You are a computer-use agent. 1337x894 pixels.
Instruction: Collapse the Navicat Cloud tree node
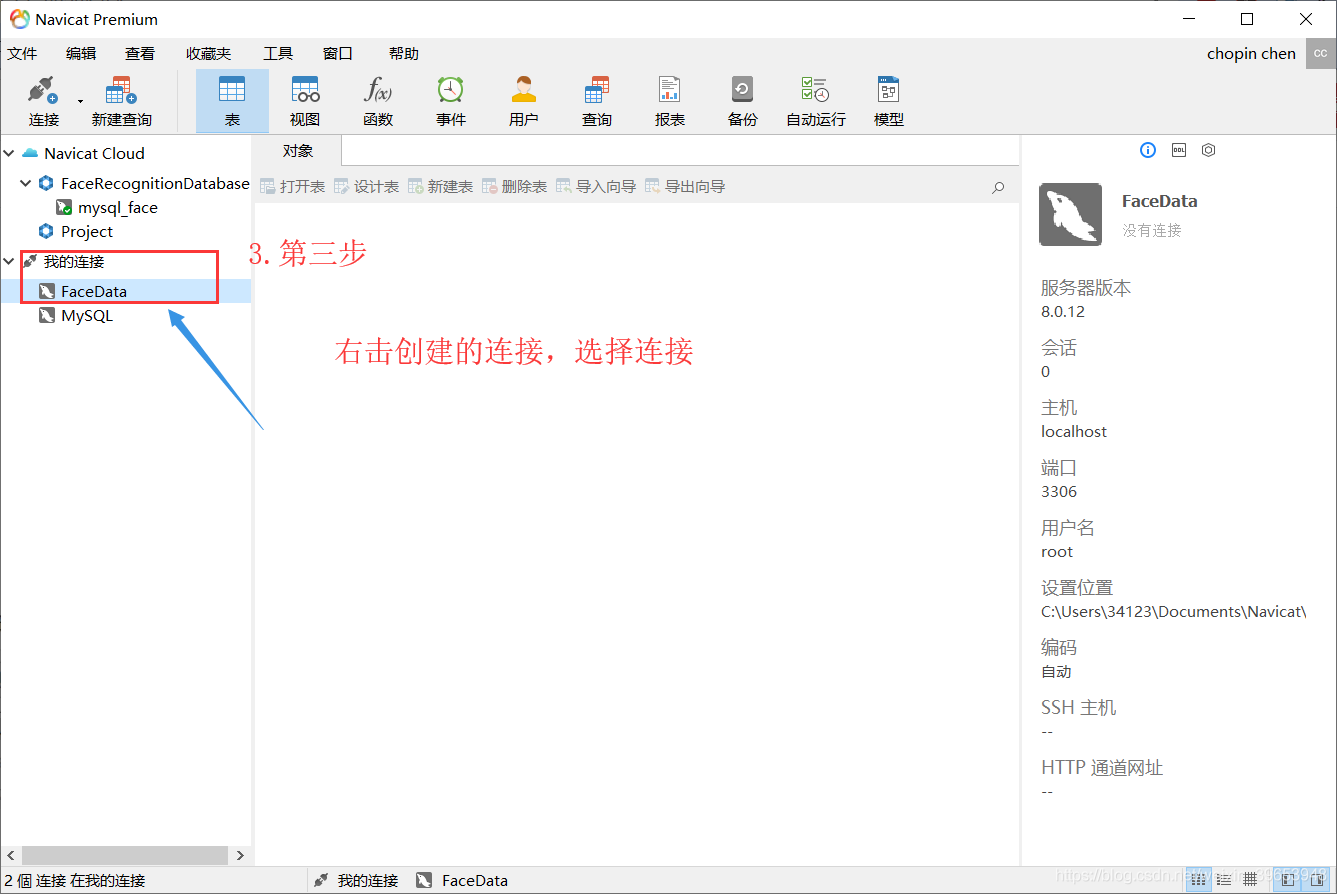(x=9, y=154)
